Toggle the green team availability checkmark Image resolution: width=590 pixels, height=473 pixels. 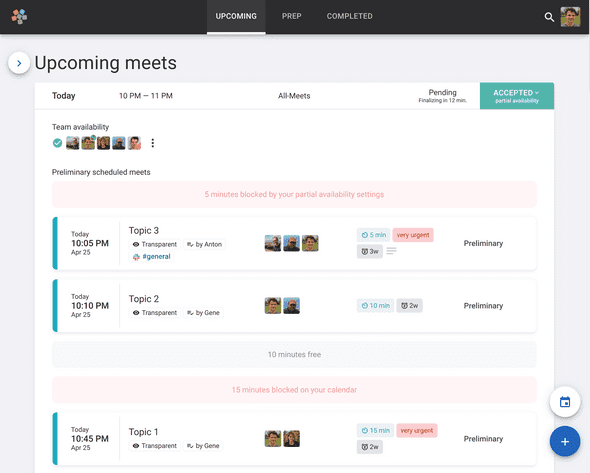click(57, 143)
